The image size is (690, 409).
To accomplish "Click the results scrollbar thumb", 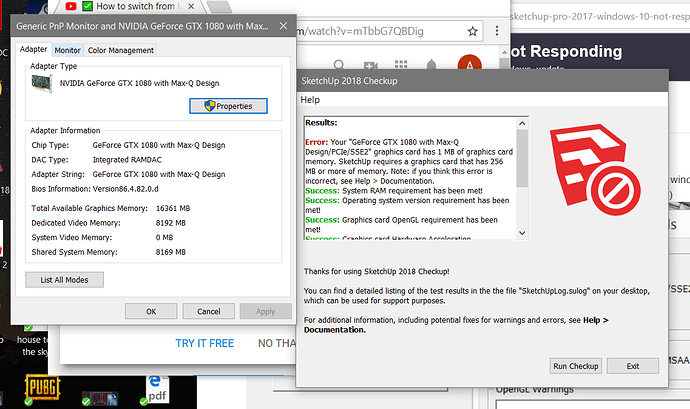I will click(522, 158).
